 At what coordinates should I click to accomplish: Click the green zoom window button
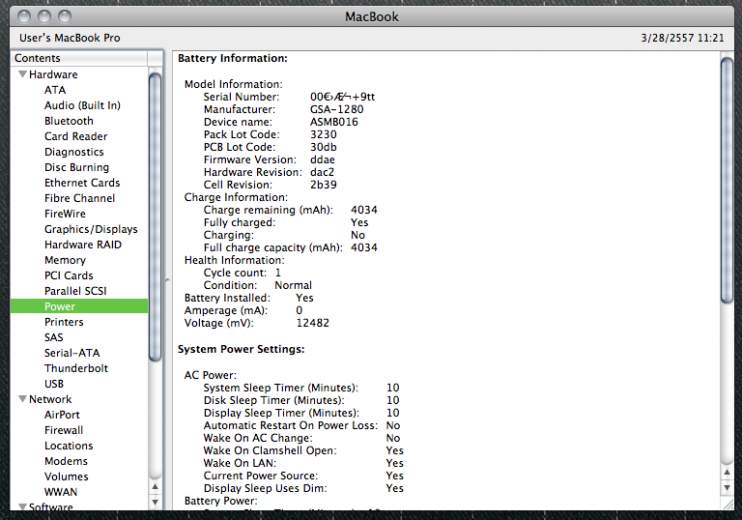pos(64,16)
